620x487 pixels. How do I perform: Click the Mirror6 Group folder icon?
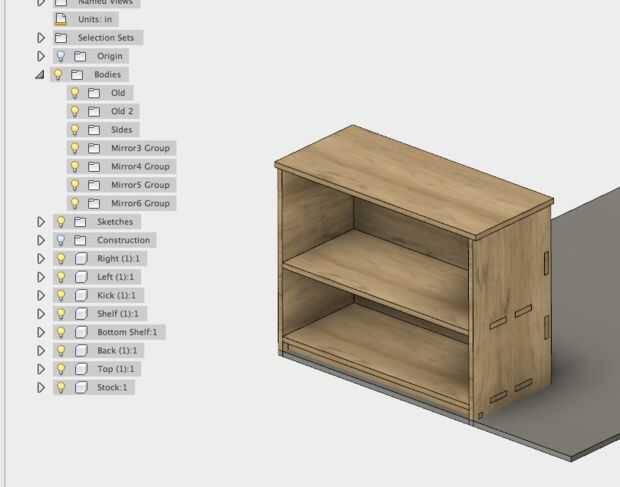pos(94,203)
